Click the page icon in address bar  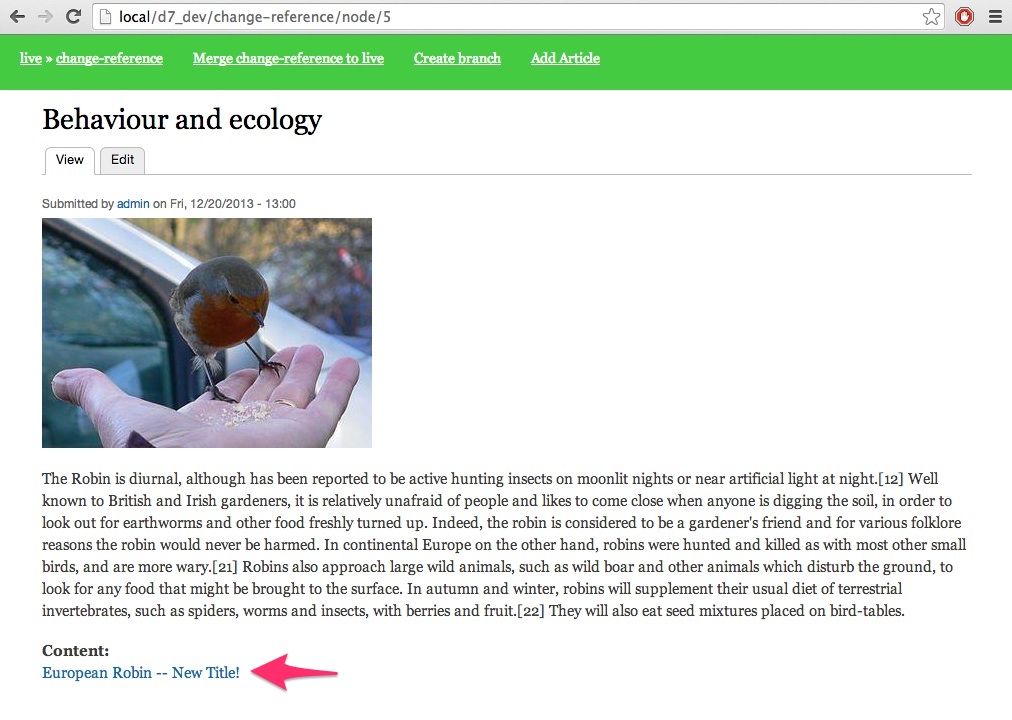pyautogui.click(x=106, y=17)
